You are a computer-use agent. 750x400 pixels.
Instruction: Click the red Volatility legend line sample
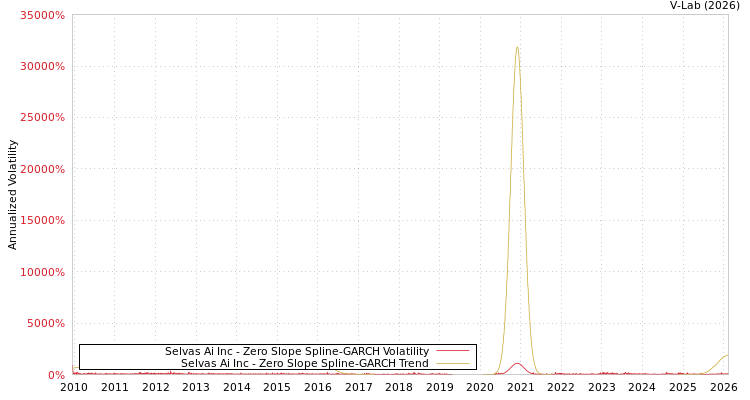tap(453, 351)
